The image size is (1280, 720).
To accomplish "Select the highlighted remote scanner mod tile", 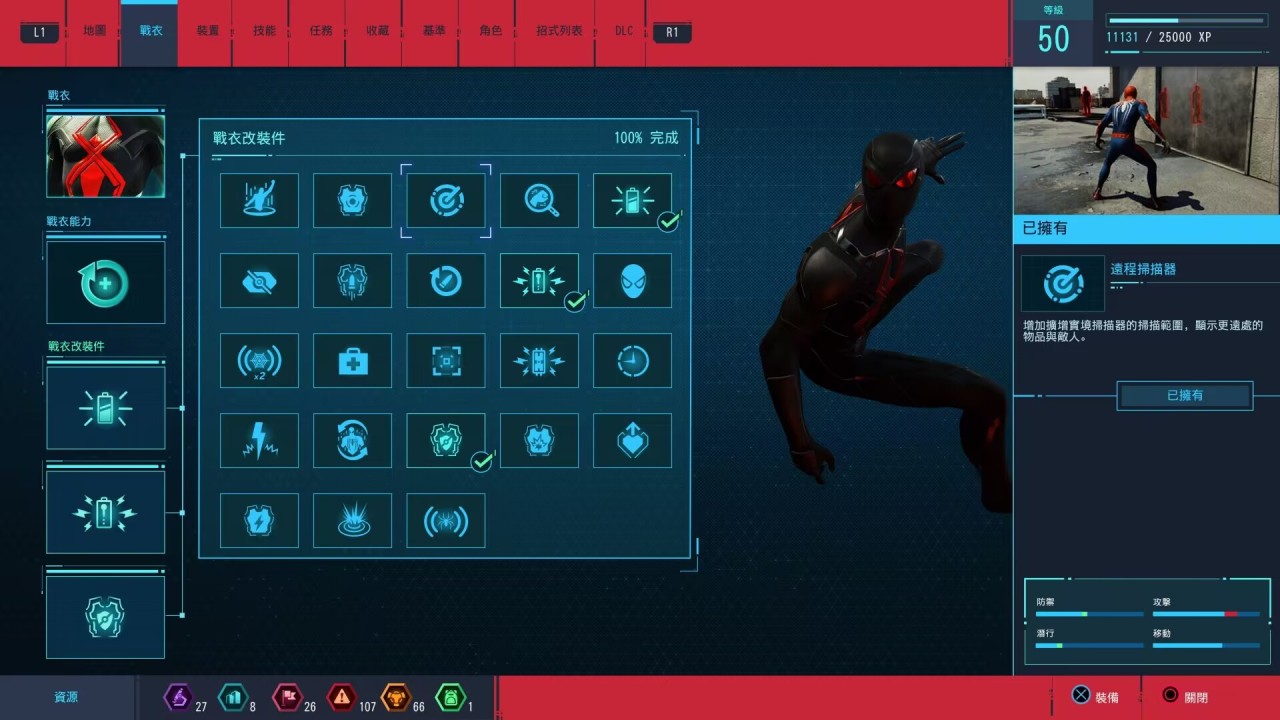I will pyautogui.click(x=446, y=200).
